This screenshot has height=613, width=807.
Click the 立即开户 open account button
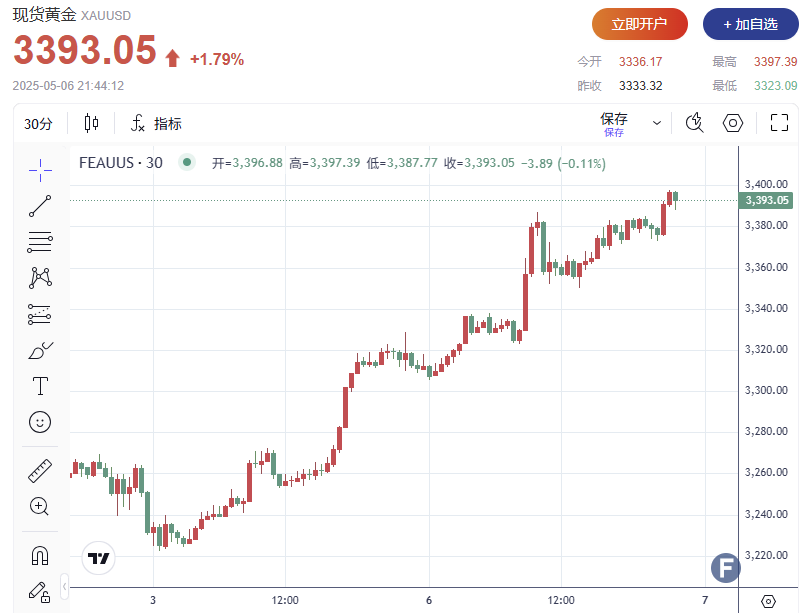(639, 23)
